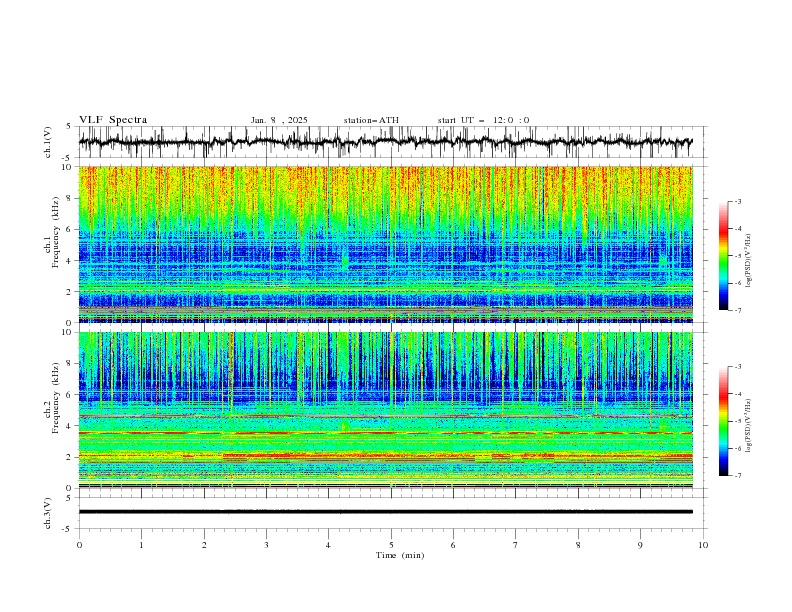Click the "-7" tick on ch.1 colorbar
The width and height of the screenshot is (792, 612).
point(737,310)
